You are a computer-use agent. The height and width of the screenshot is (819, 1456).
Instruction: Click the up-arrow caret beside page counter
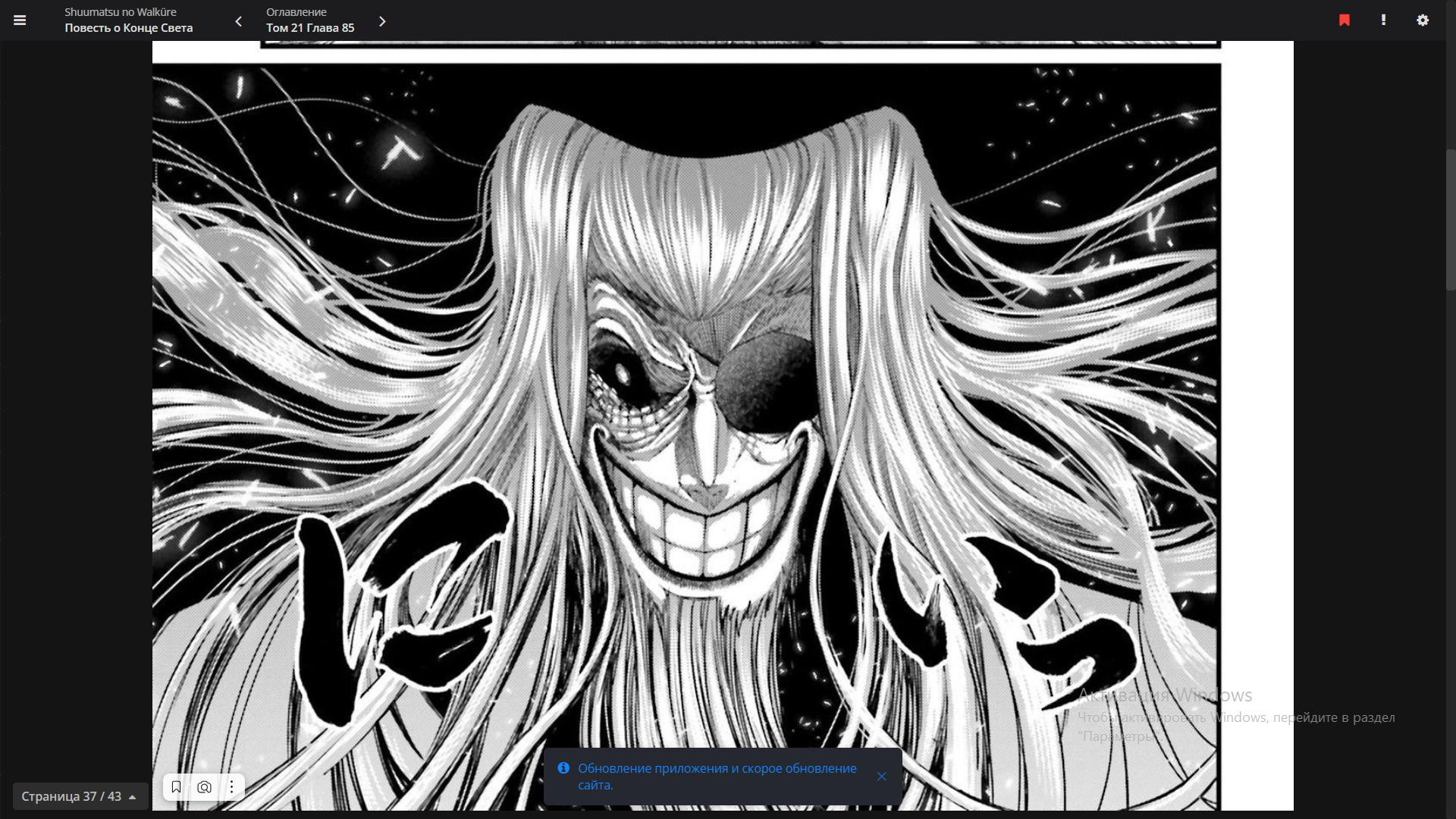pyautogui.click(x=133, y=797)
